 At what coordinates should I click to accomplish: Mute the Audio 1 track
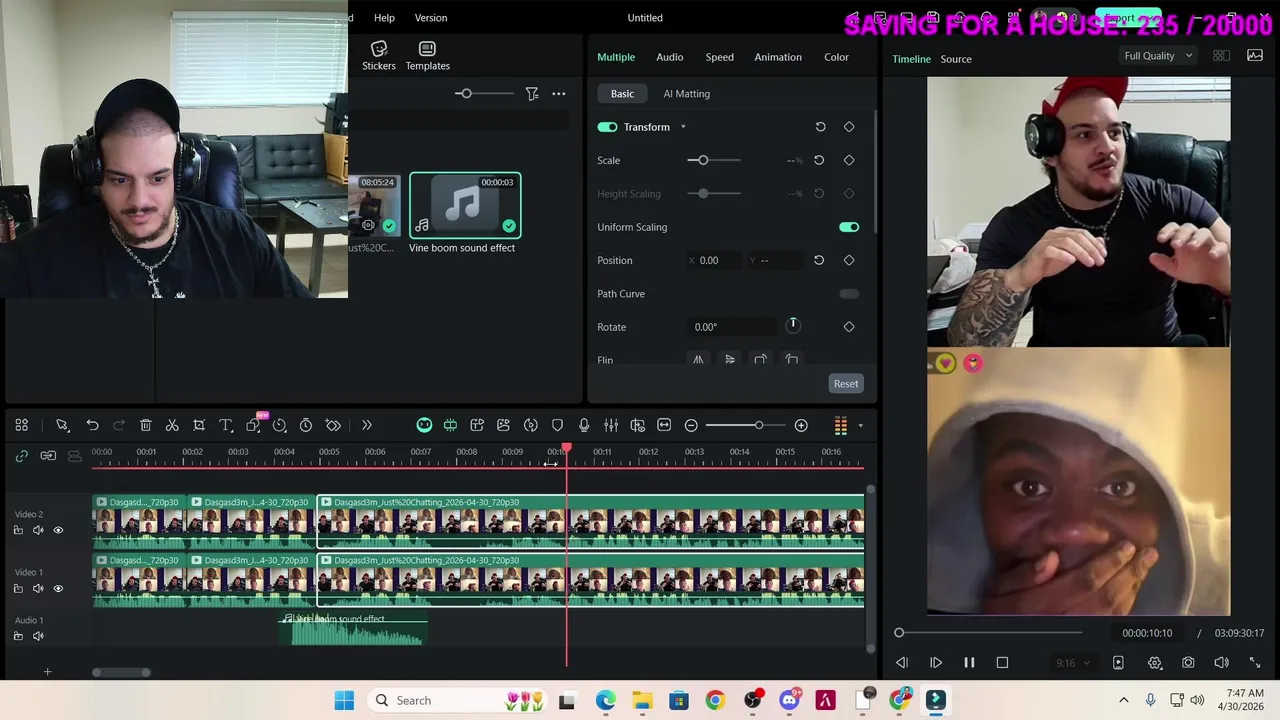pyautogui.click(x=38, y=636)
